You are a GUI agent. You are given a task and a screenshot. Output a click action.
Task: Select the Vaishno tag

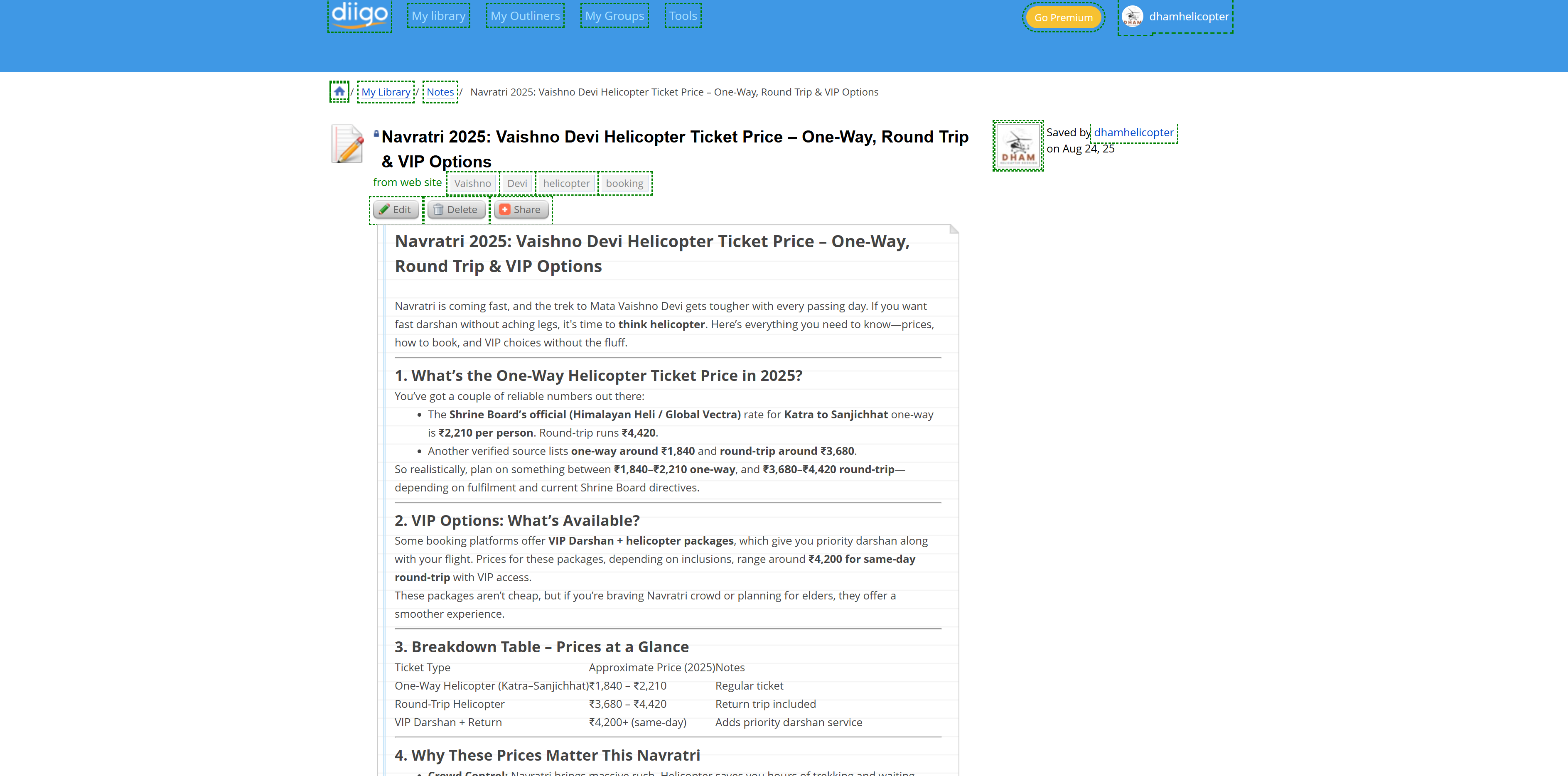click(x=472, y=183)
